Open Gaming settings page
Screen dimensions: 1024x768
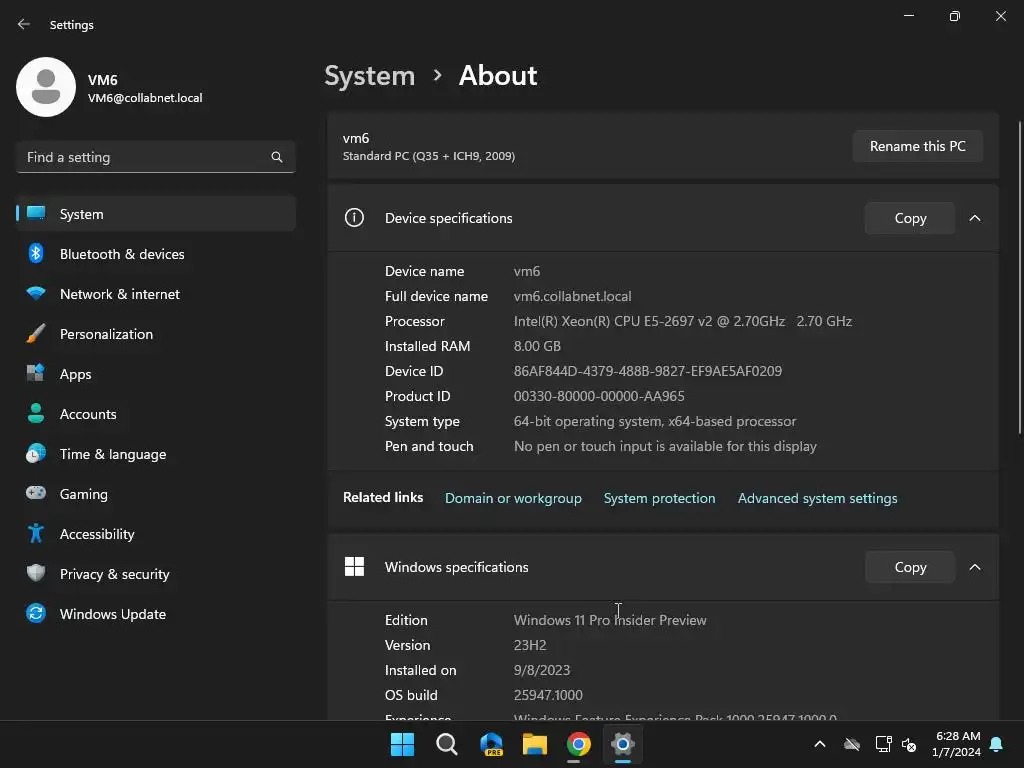[x=156, y=494]
